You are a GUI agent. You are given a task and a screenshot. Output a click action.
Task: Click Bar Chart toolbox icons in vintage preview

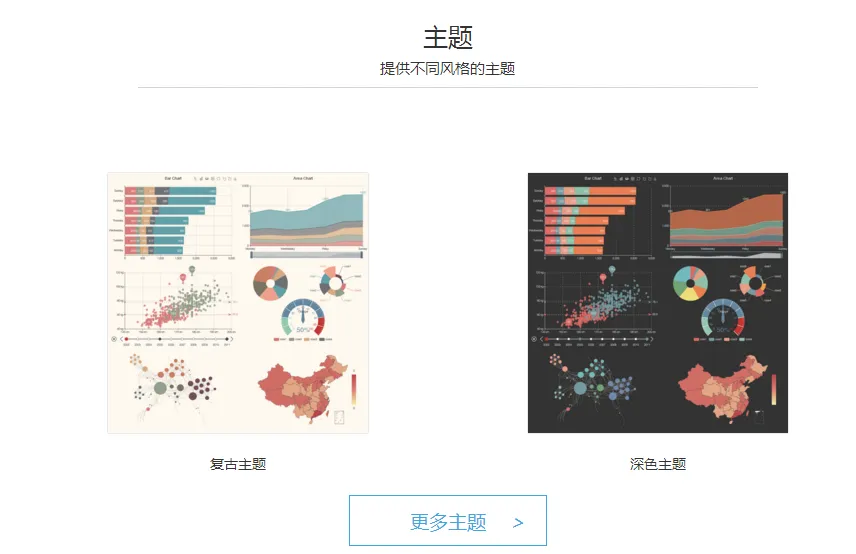tap(215, 178)
